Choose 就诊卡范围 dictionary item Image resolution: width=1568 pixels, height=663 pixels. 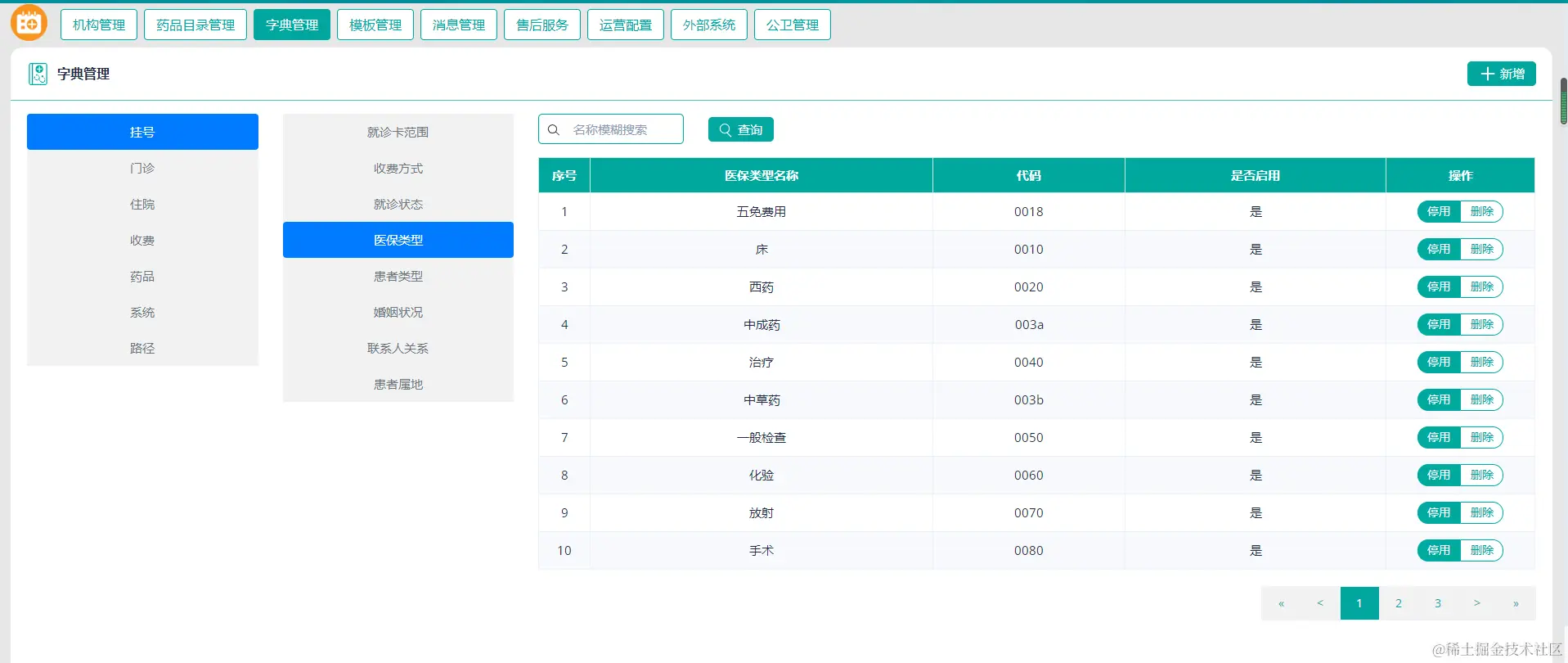398,132
